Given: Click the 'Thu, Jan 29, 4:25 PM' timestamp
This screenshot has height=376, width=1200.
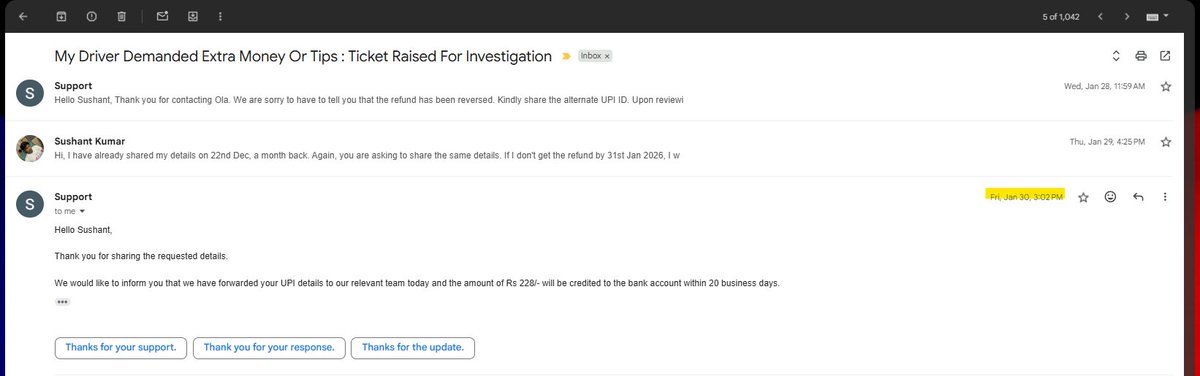Looking at the screenshot, I should click(x=1107, y=142).
